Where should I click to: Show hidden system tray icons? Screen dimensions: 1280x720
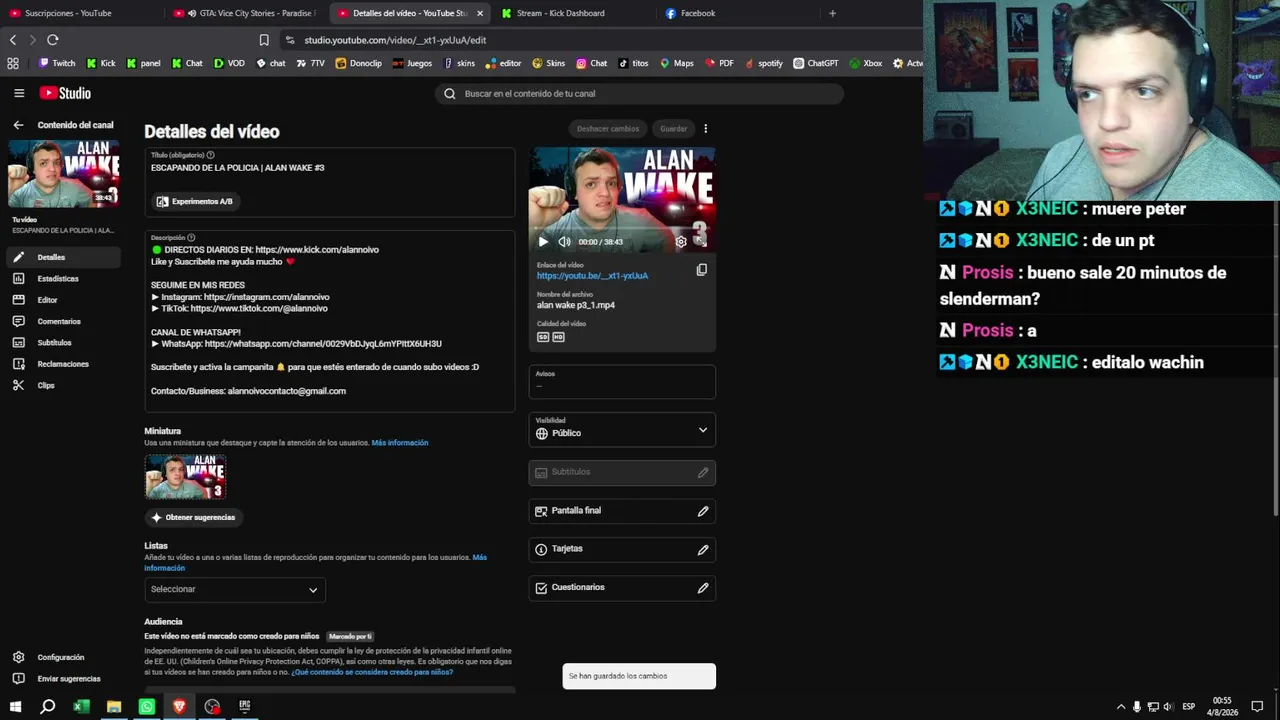(x=1120, y=707)
